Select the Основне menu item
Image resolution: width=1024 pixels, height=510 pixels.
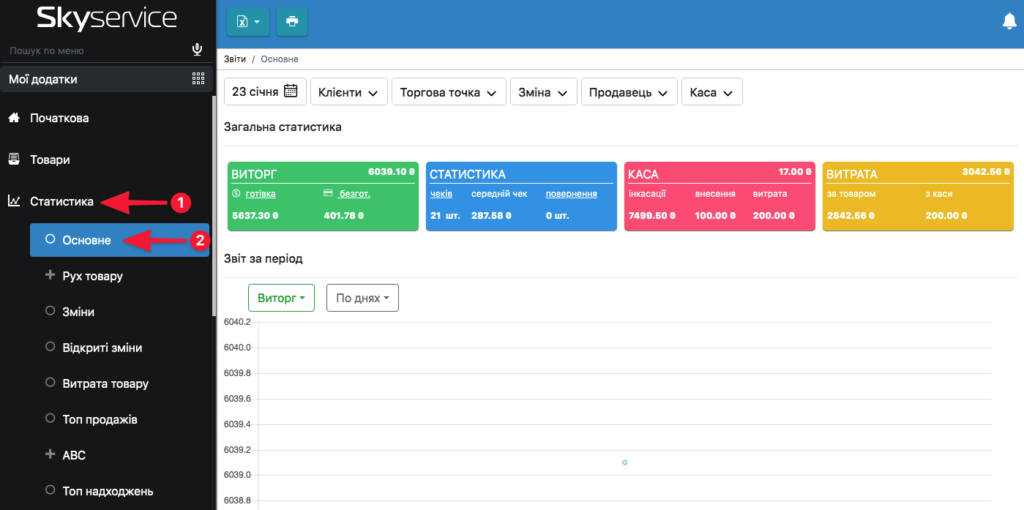(x=93, y=240)
